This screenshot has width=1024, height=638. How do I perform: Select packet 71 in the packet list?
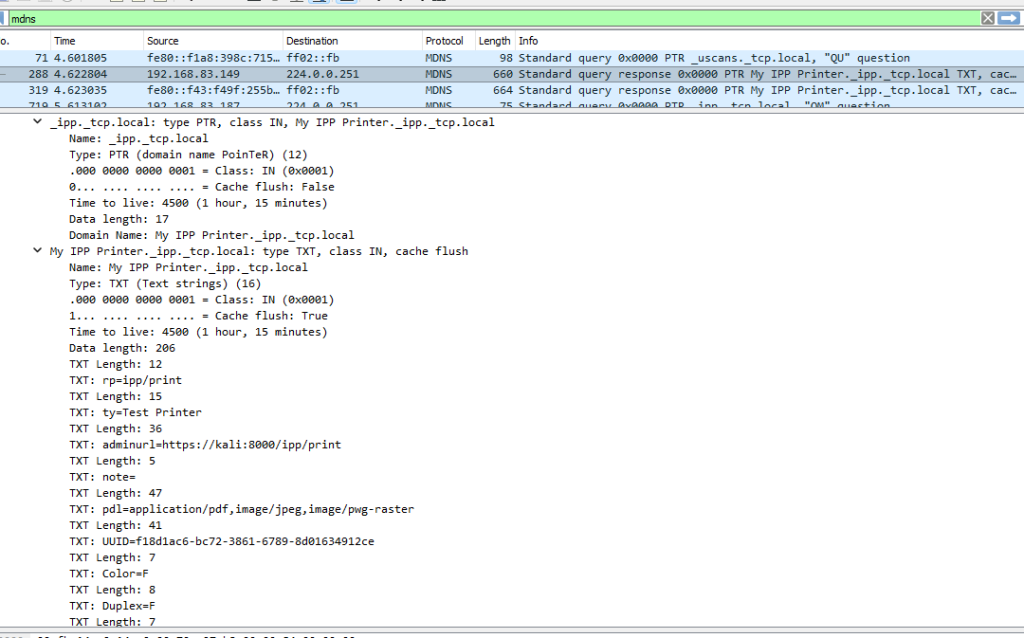point(300,58)
